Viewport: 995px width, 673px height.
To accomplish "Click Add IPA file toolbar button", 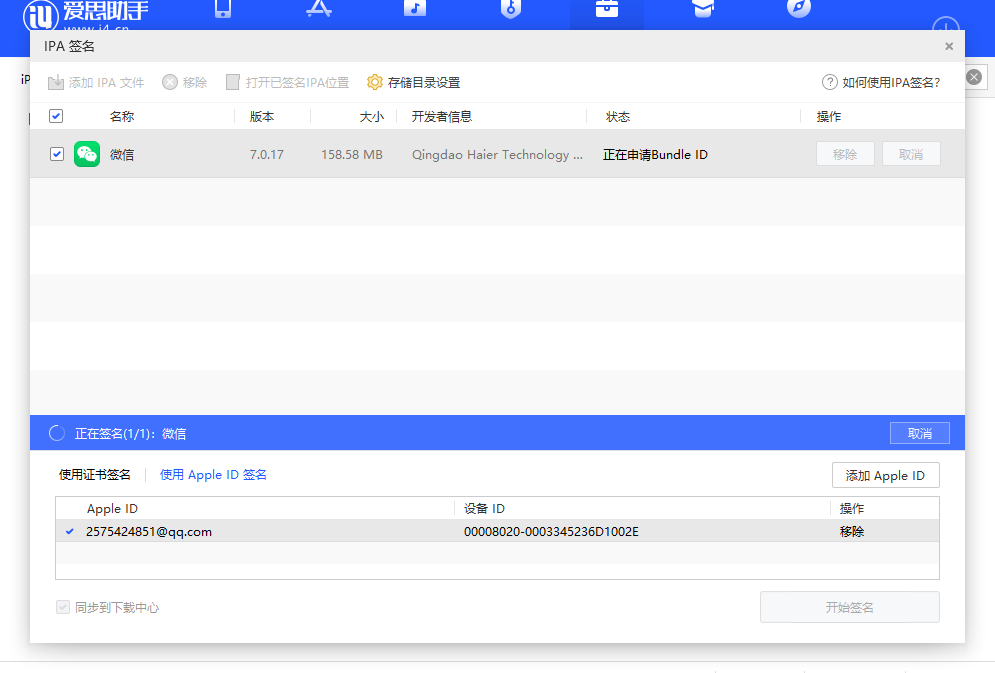I will (x=96, y=82).
